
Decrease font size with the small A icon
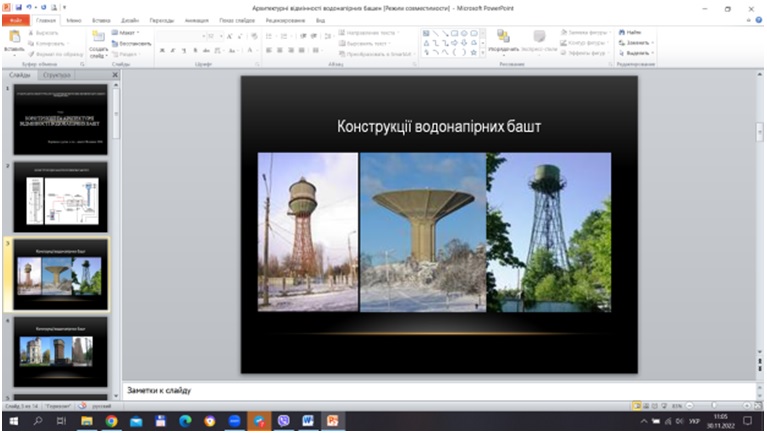240,36
